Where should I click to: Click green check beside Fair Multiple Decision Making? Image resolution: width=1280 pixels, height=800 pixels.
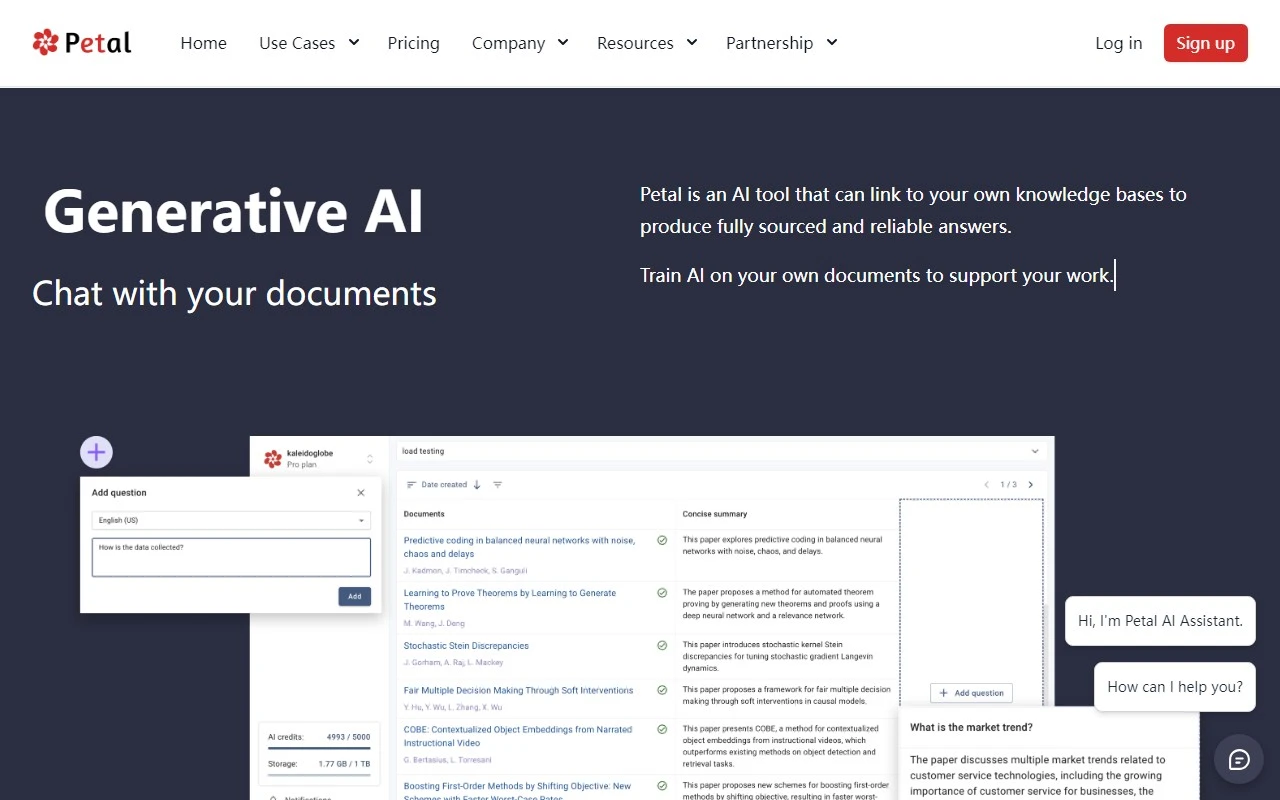click(662, 689)
